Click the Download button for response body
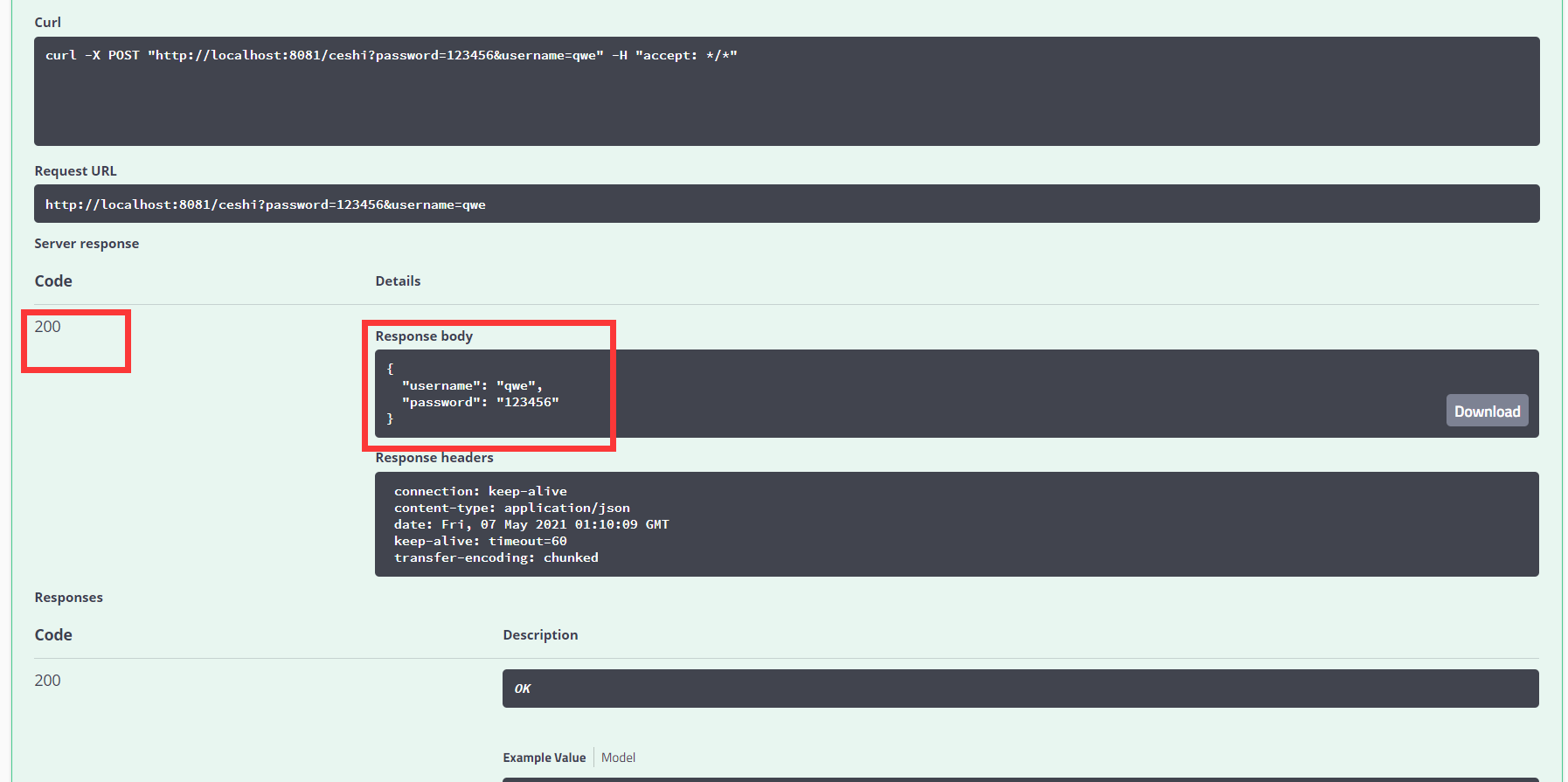The height and width of the screenshot is (782, 1568). 1486,411
